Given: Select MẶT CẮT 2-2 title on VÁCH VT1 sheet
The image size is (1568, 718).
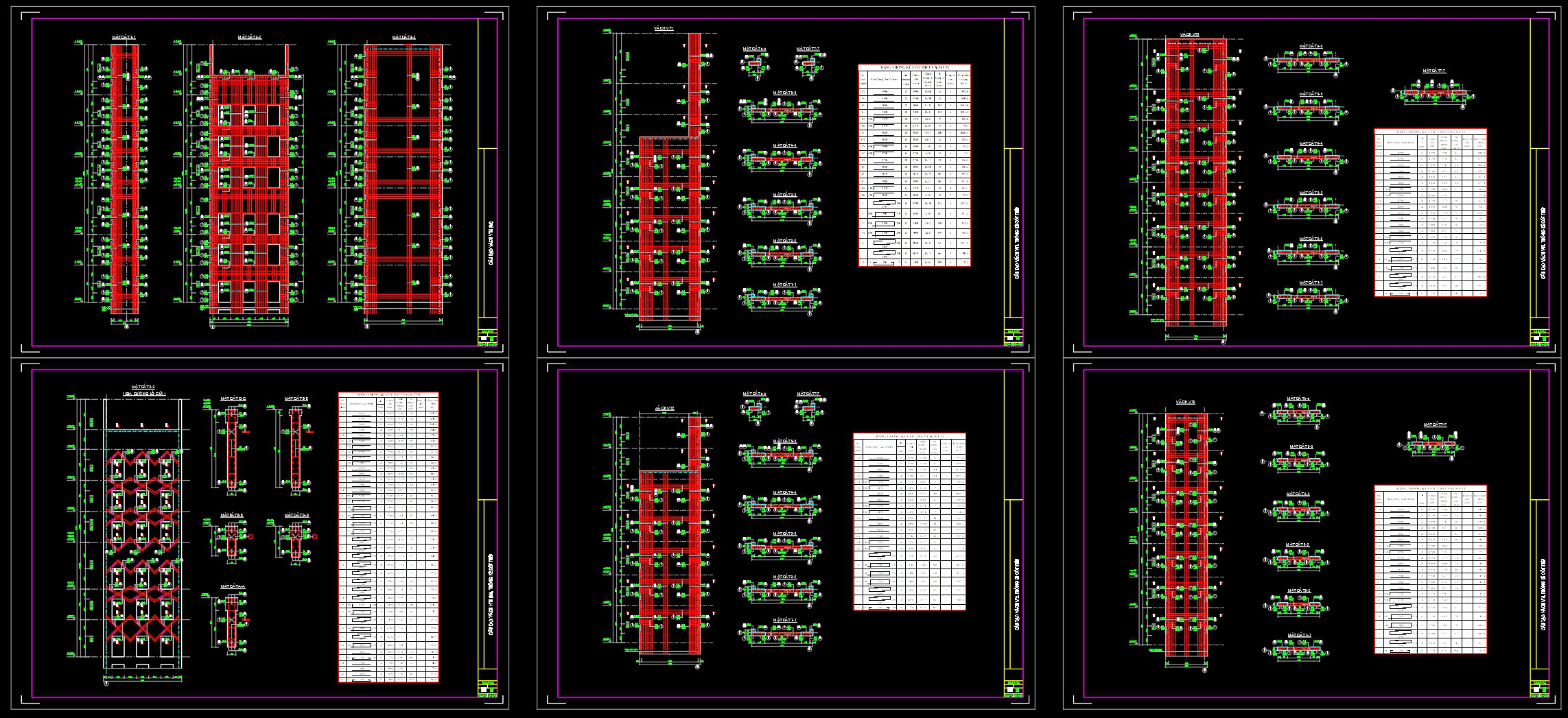Looking at the screenshot, I should pos(784,241).
